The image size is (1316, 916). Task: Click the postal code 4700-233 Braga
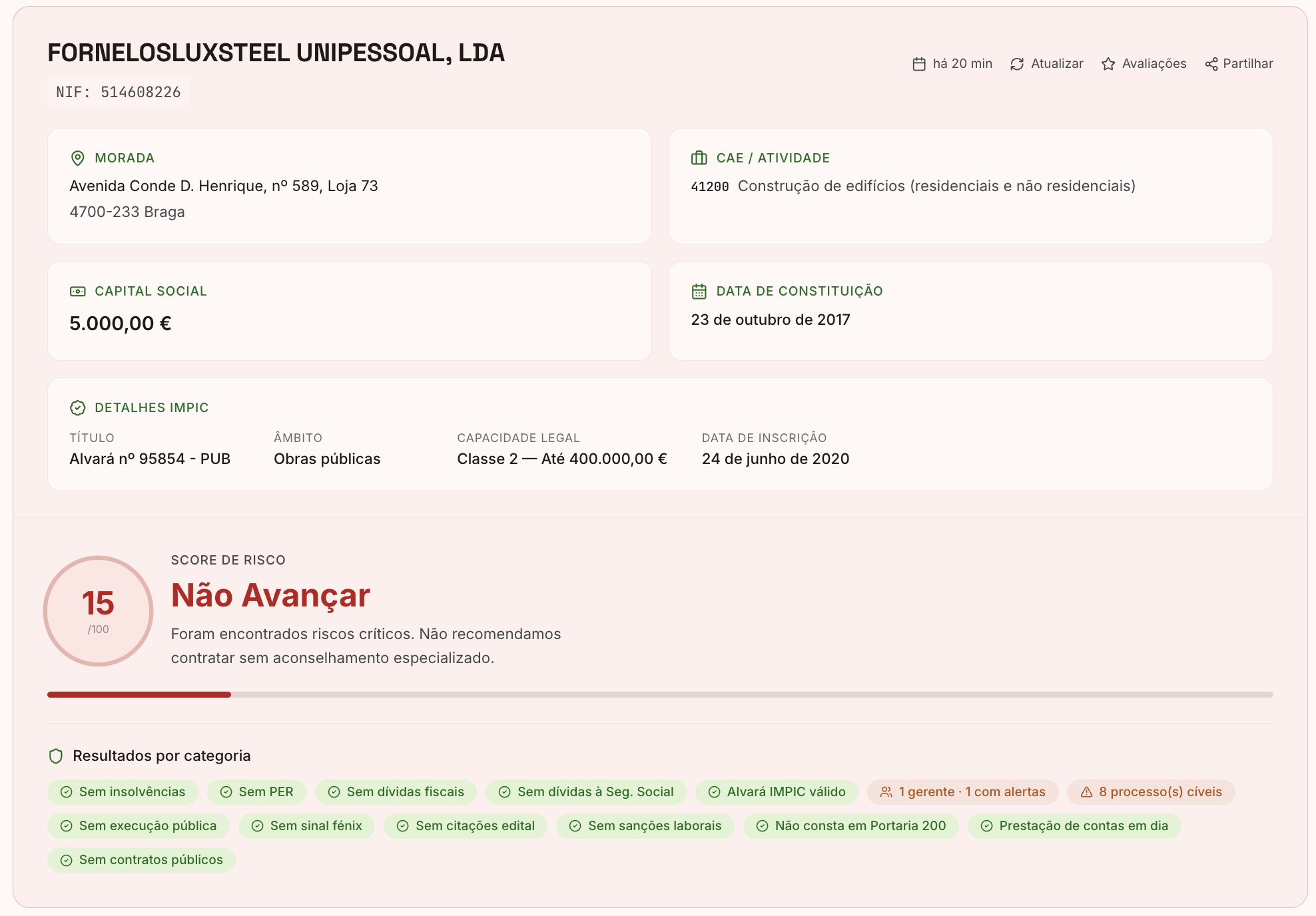coord(127,212)
